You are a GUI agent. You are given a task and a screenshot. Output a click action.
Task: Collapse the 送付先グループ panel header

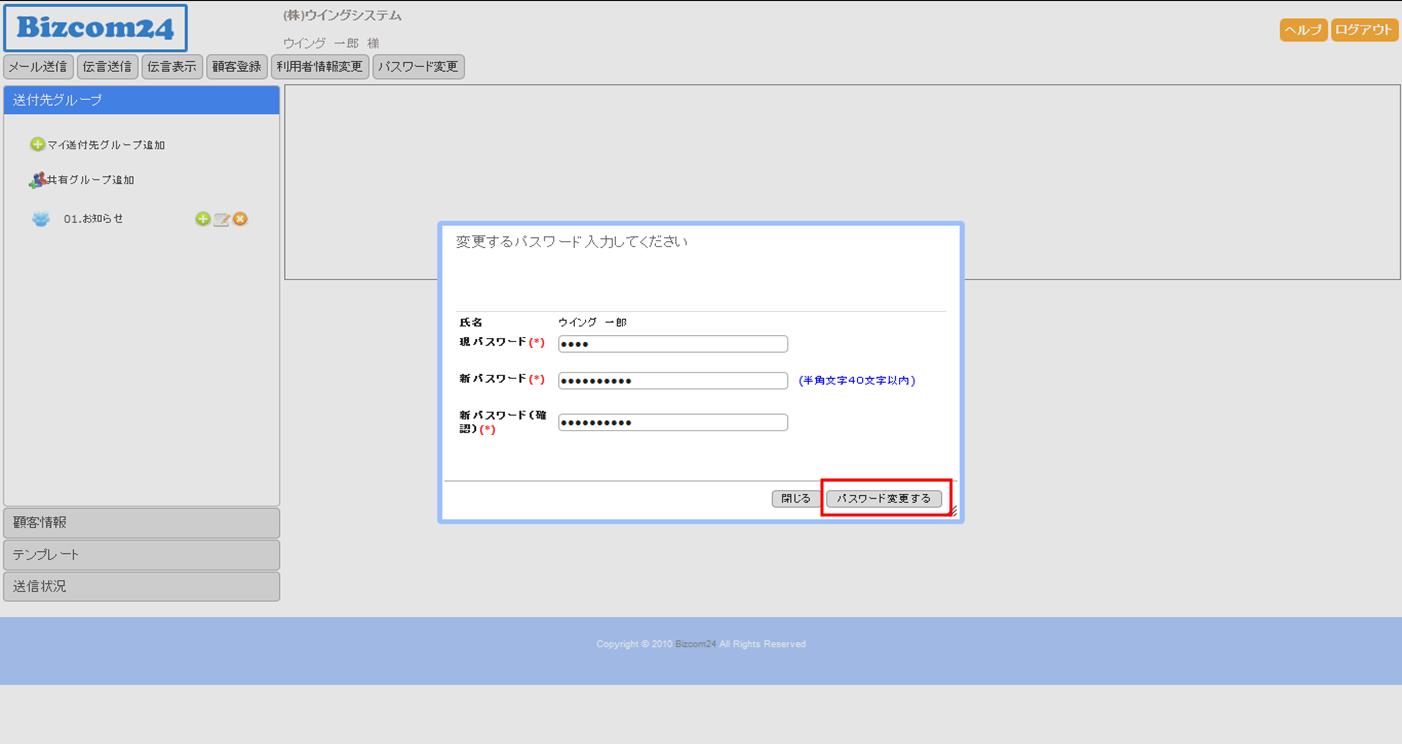(x=141, y=100)
